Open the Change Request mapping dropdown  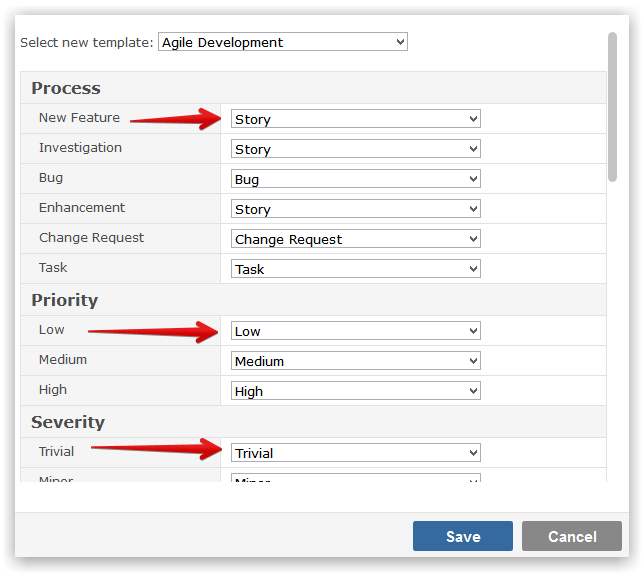(356, 239)
